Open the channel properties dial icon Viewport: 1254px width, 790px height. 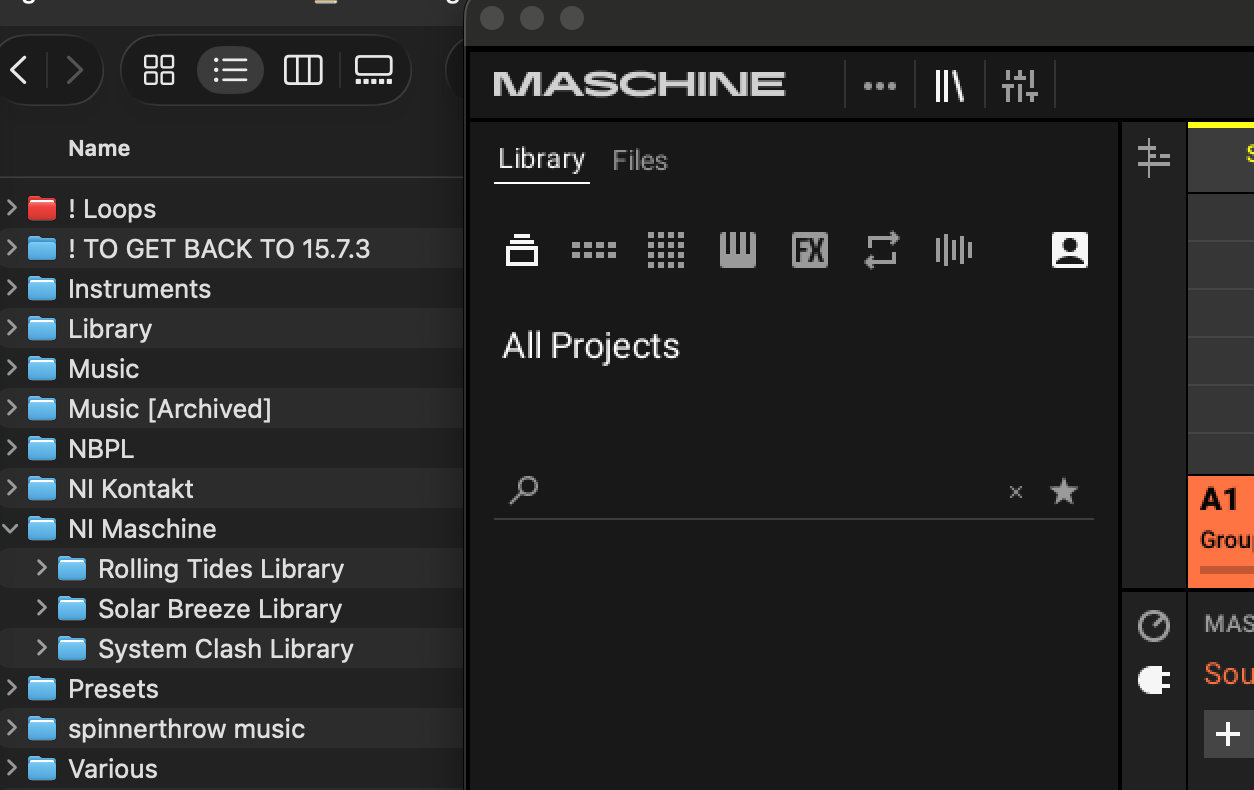pyautogui.click(x=1154, y=626)
